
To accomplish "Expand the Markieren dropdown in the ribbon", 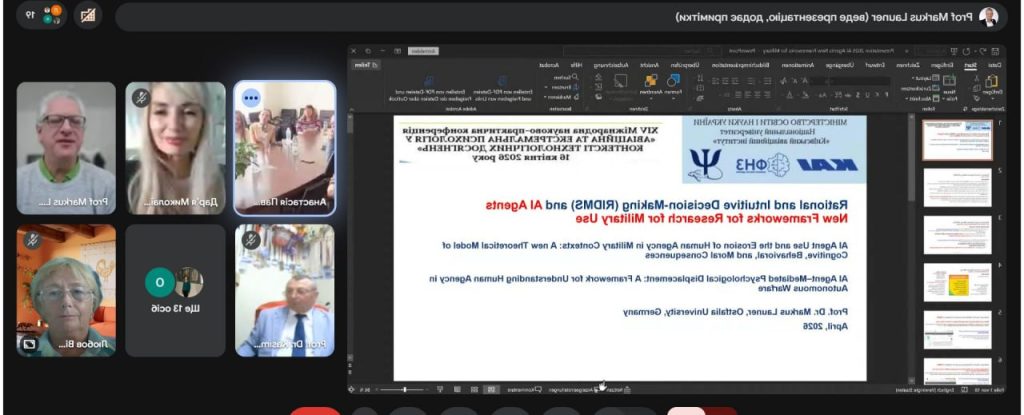I will (572, 97).
